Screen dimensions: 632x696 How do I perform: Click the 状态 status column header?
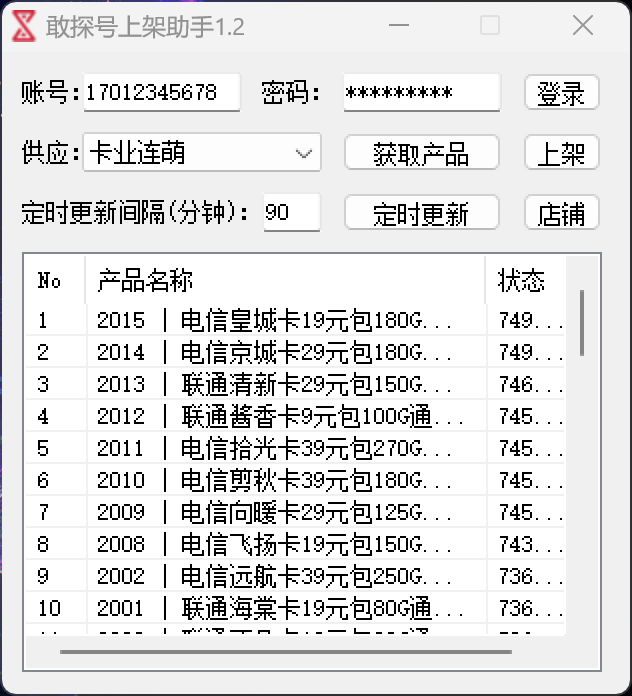pos(523,281)
